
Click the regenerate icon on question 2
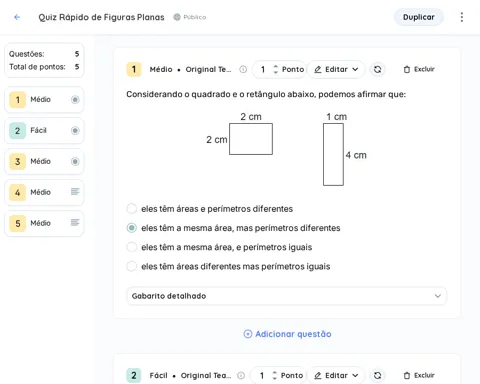pyautogui.click(x=377, y=375)
